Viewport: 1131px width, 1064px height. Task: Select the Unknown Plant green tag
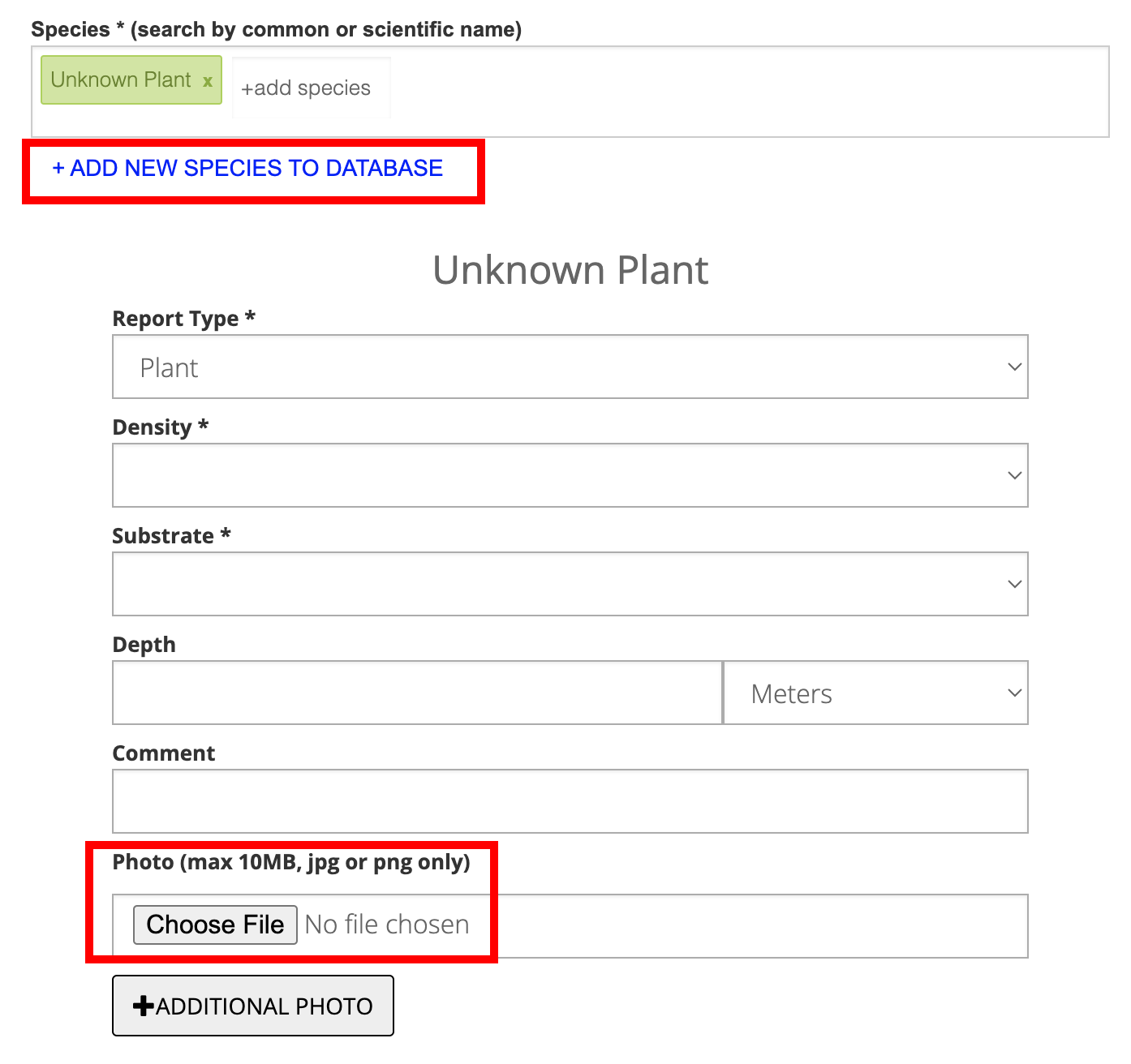tap(121, 80)
